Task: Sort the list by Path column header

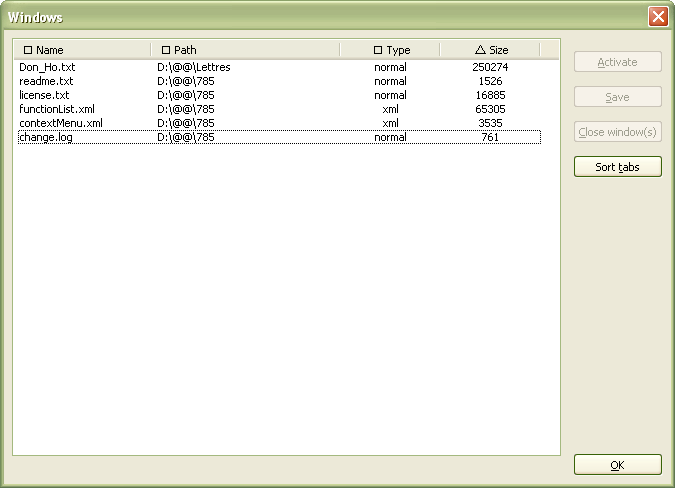Action: pyautogui.click(x=245, y=50)
